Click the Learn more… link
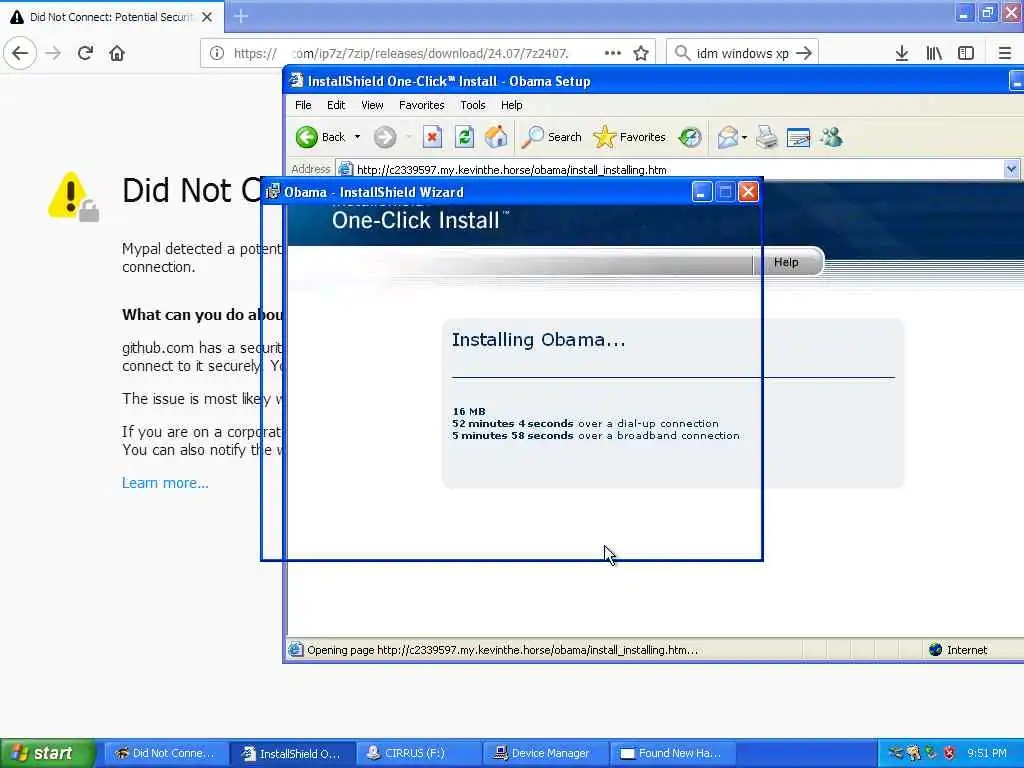Image resolution: width=1024 pixels, height=768 pixels. 165,483
